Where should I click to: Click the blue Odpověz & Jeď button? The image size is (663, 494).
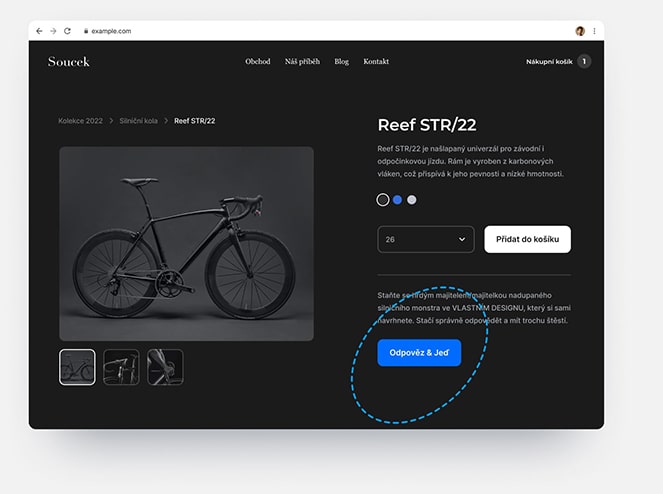(419, 353)
